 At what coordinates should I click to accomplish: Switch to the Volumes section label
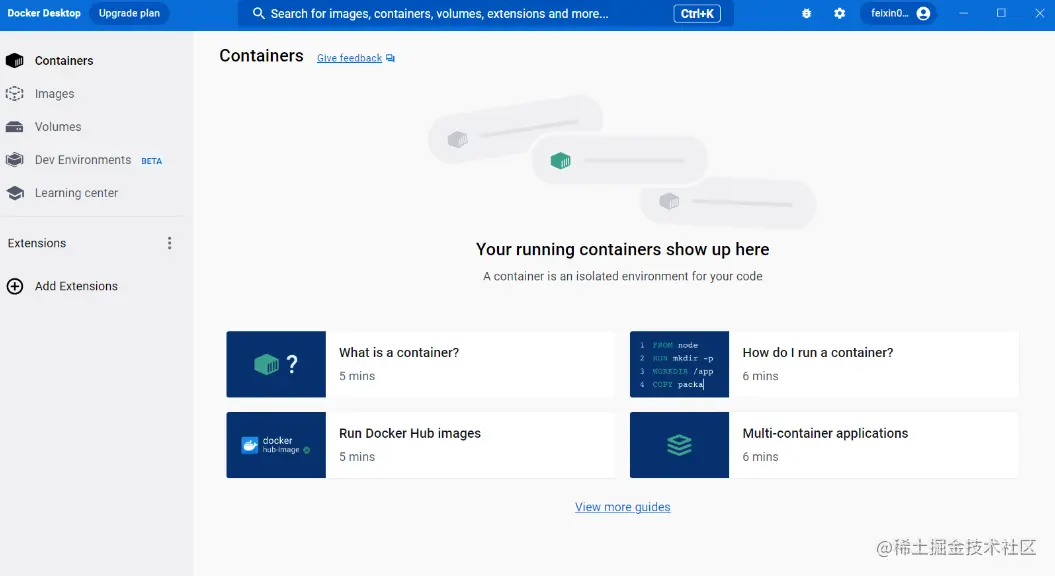tap(58, 127)
